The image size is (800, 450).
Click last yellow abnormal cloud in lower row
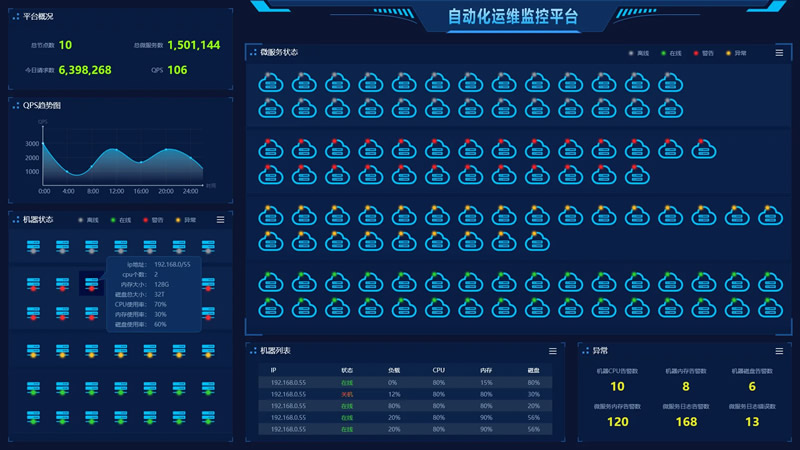(537, 241)
